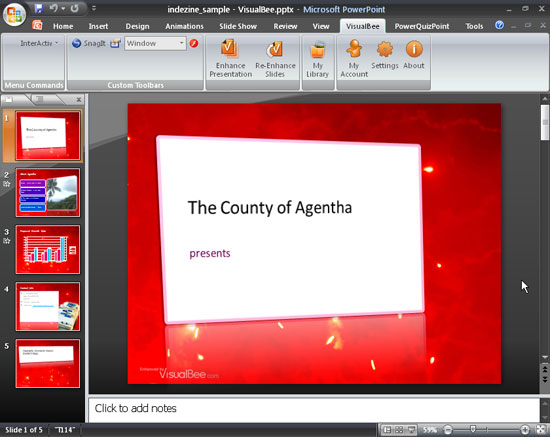Click the Slide 1 of 5 indicator
550x437 pixels.
(24, 430)
